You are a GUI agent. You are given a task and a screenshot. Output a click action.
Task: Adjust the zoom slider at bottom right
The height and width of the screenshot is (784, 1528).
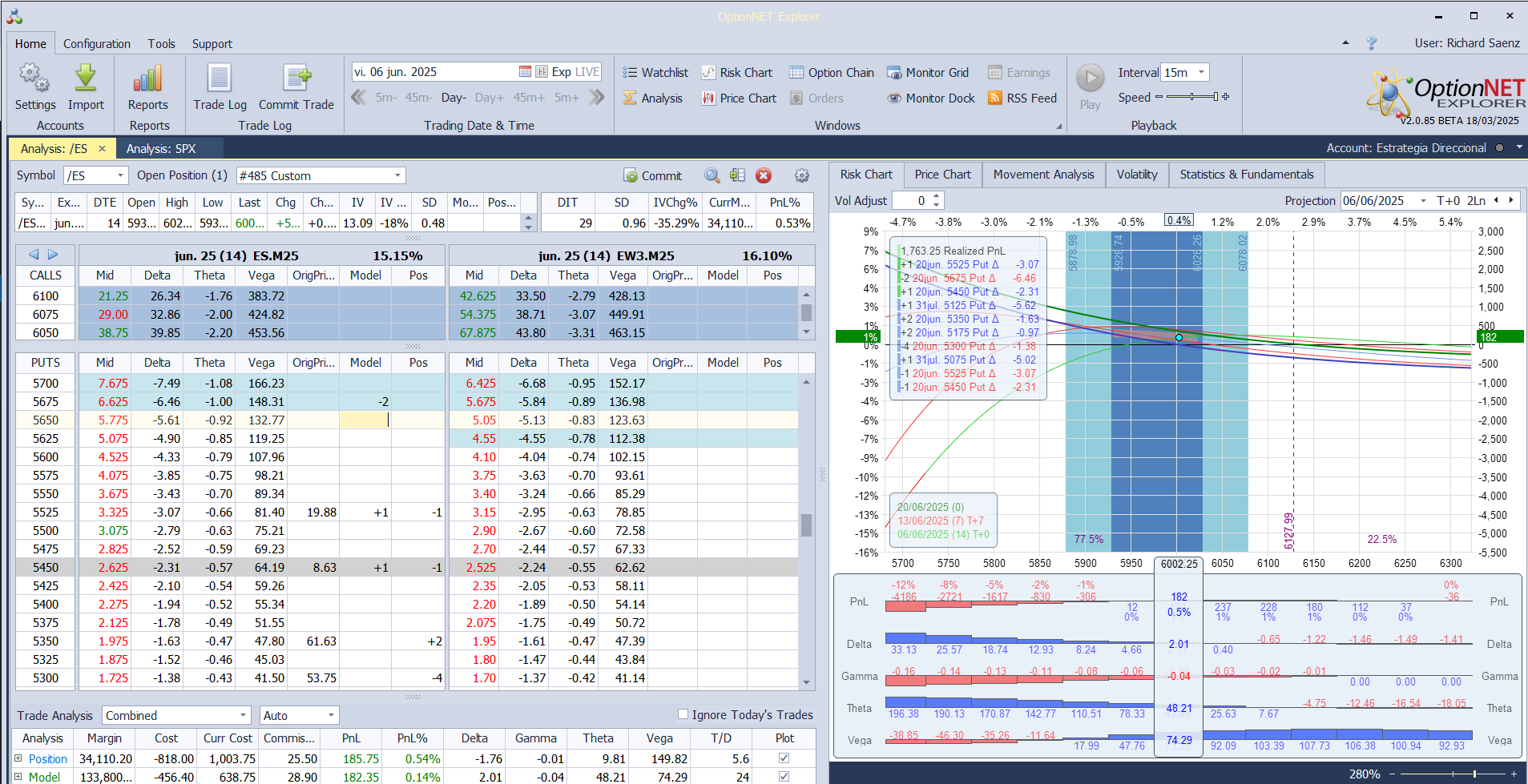(x=1452, y=774)
